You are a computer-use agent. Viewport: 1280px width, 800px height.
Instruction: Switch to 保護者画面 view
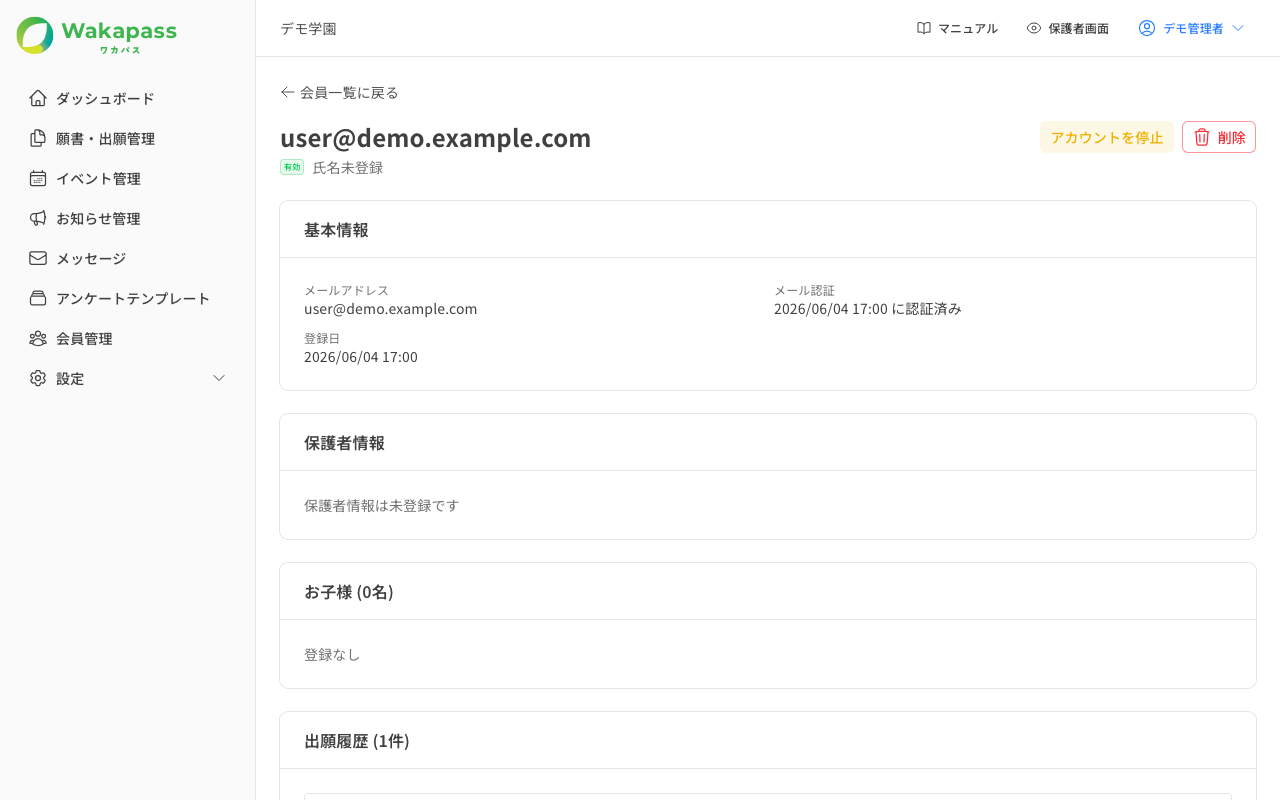coord(1078,28)
